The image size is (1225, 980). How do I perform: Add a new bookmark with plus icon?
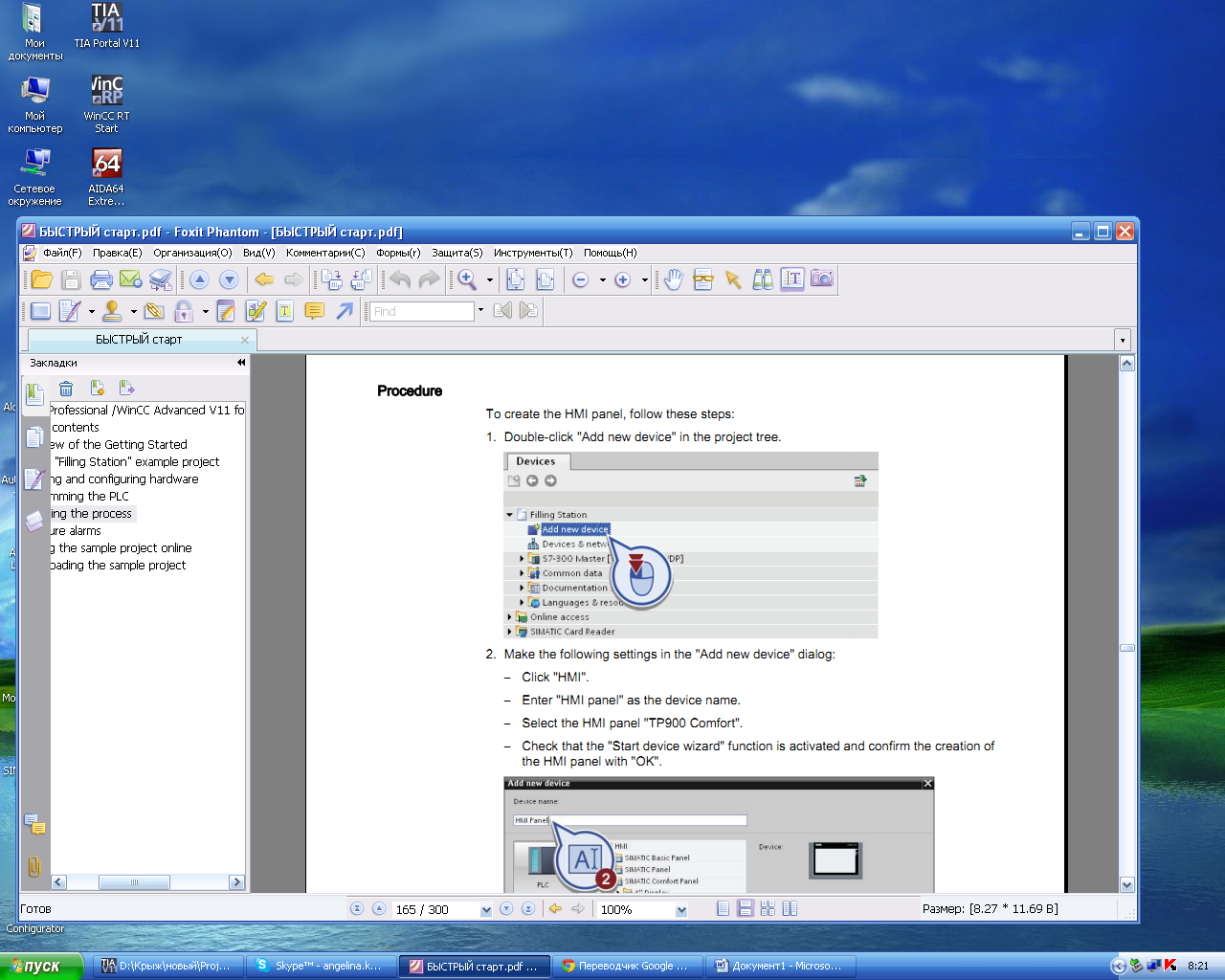[x=97, y=388]
